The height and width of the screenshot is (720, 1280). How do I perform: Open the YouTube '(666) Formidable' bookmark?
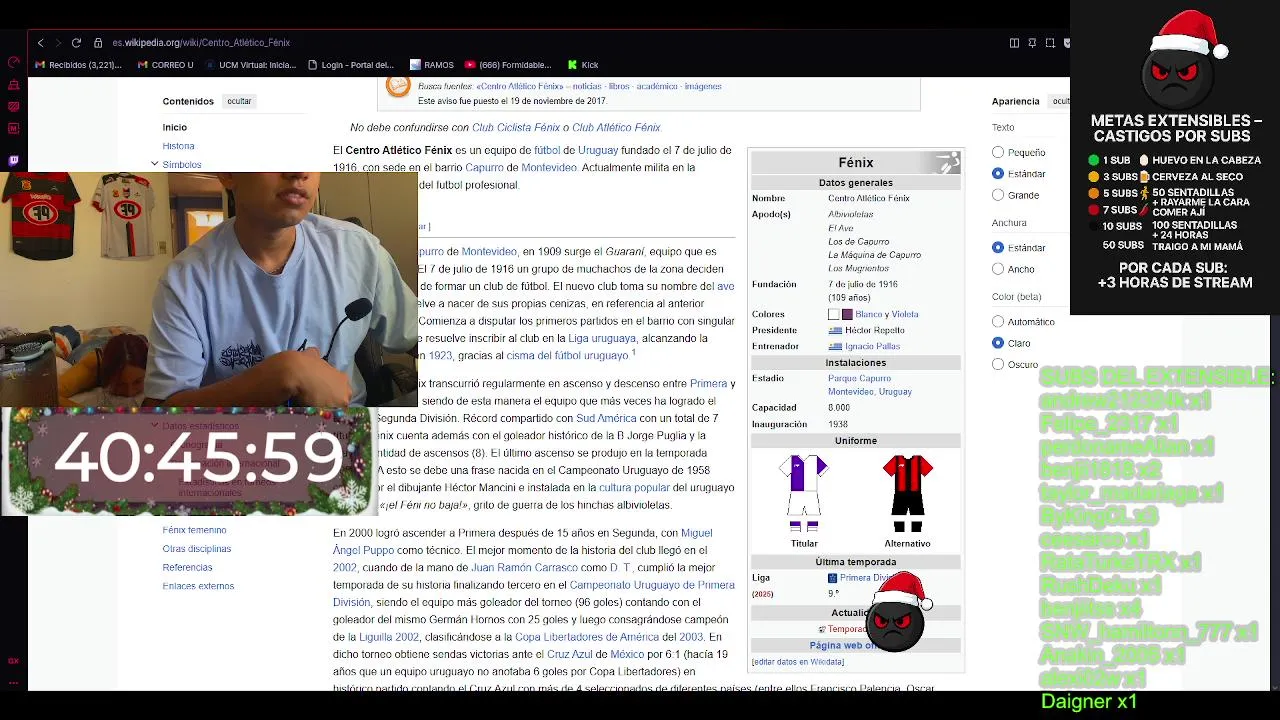[508, 65]
